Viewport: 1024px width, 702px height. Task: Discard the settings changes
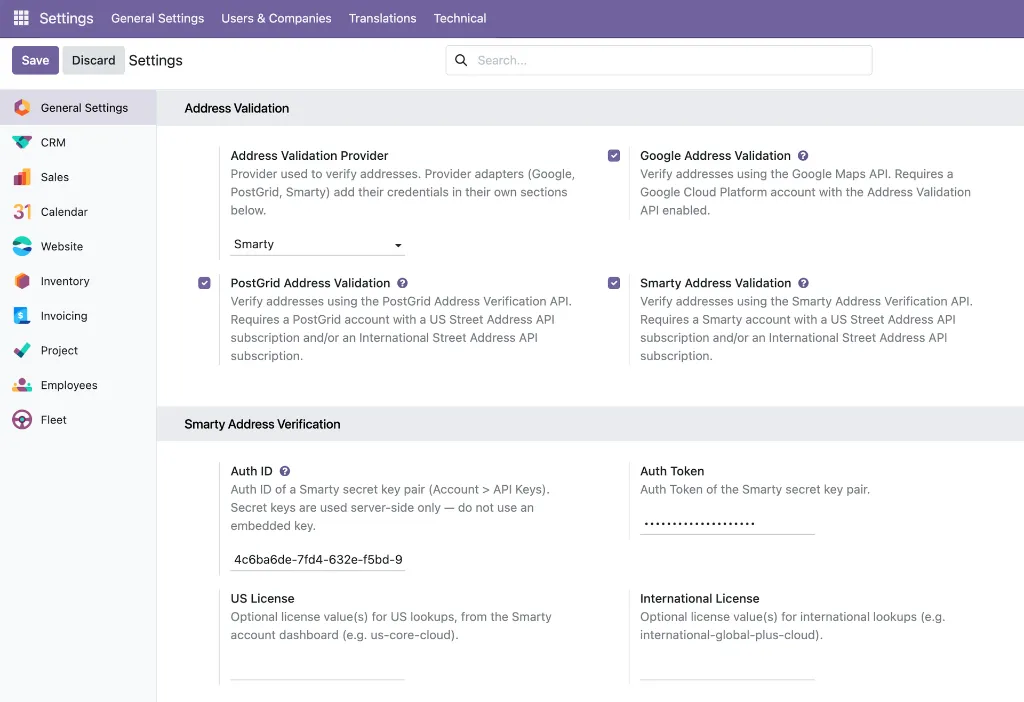coord(93,60)
